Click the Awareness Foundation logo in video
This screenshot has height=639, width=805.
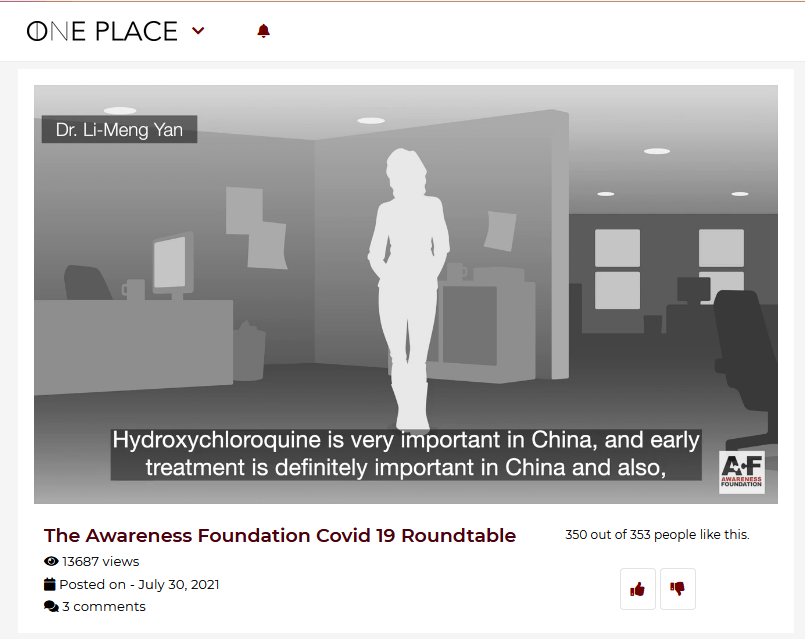[741, 472]
